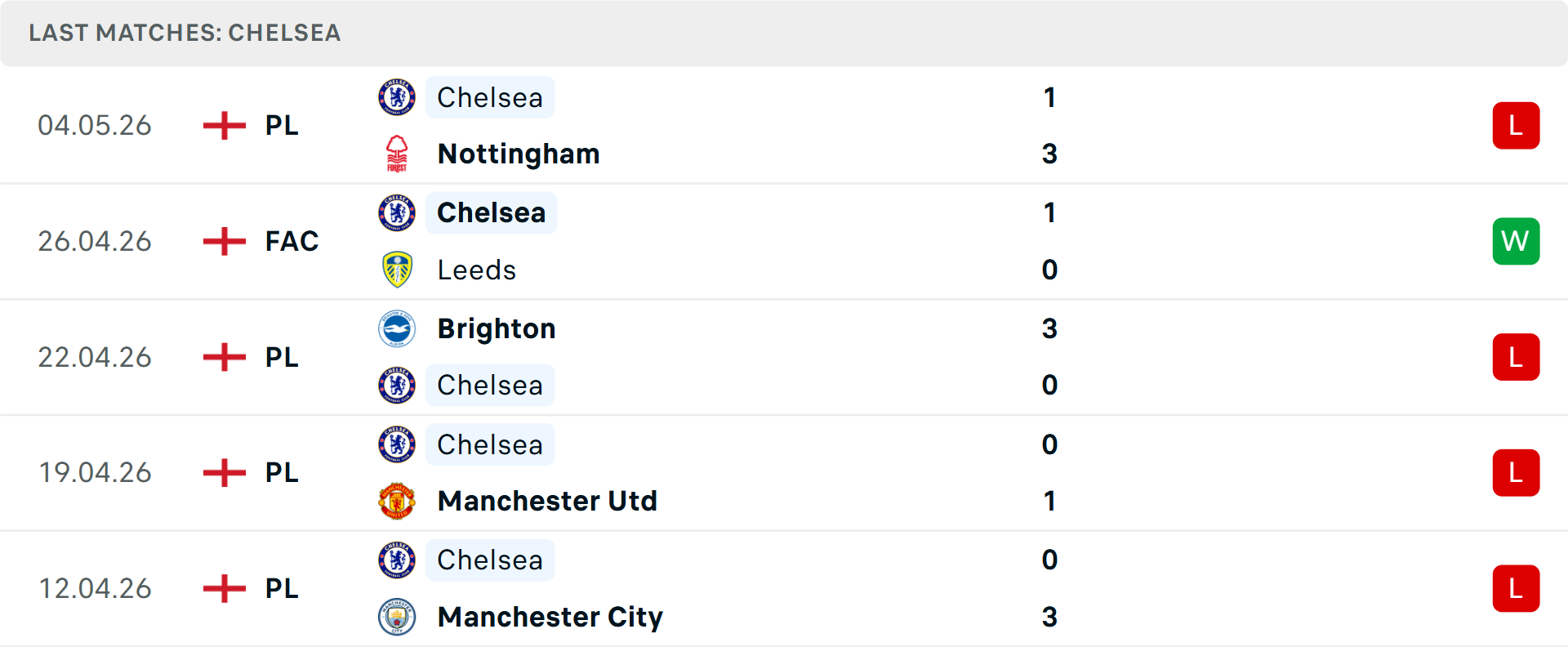This screenshot has width=1568, height=647.
Task: Click Chelsea crest in 04.05.26 match
Action: tap(397, 97)
